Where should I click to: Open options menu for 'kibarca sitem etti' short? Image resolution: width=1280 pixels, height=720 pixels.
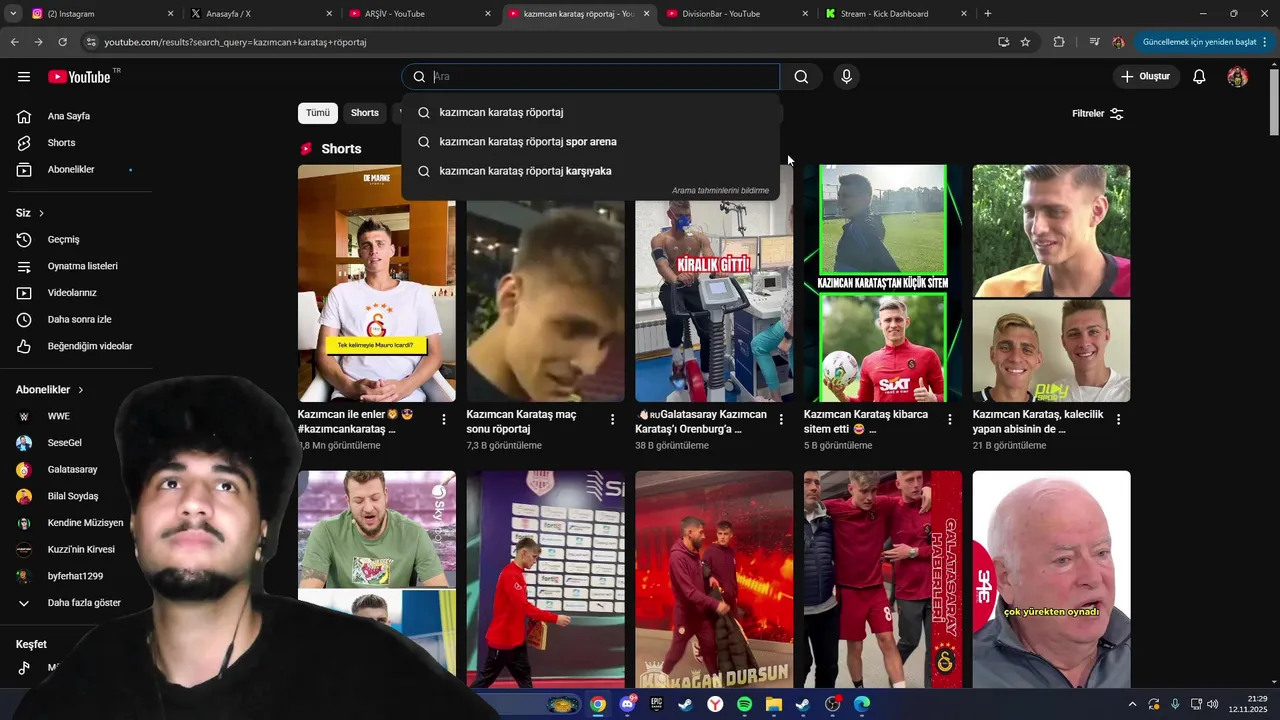950,420
